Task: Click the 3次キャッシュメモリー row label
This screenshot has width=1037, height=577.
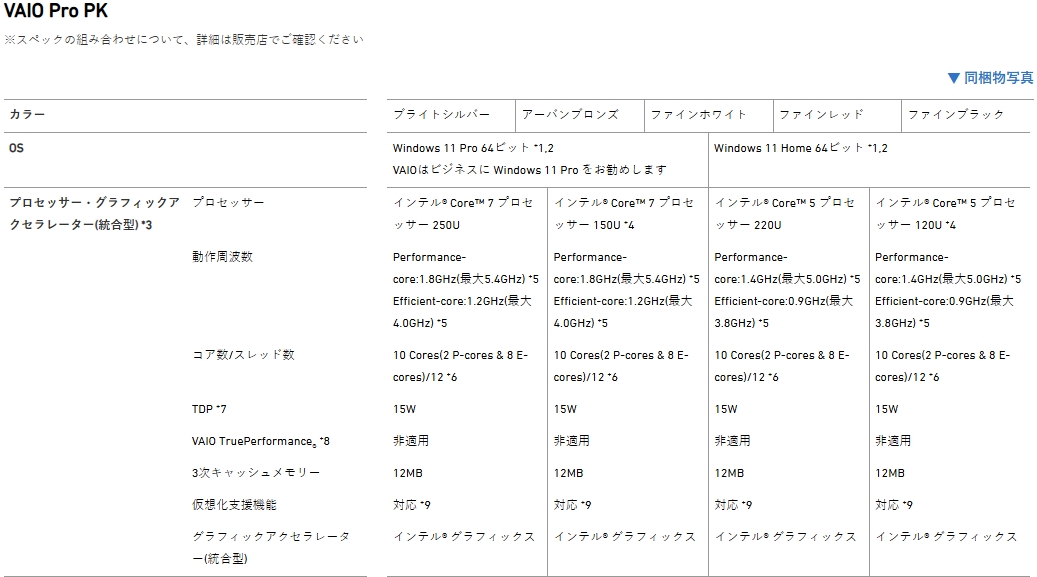Action: 256,473
